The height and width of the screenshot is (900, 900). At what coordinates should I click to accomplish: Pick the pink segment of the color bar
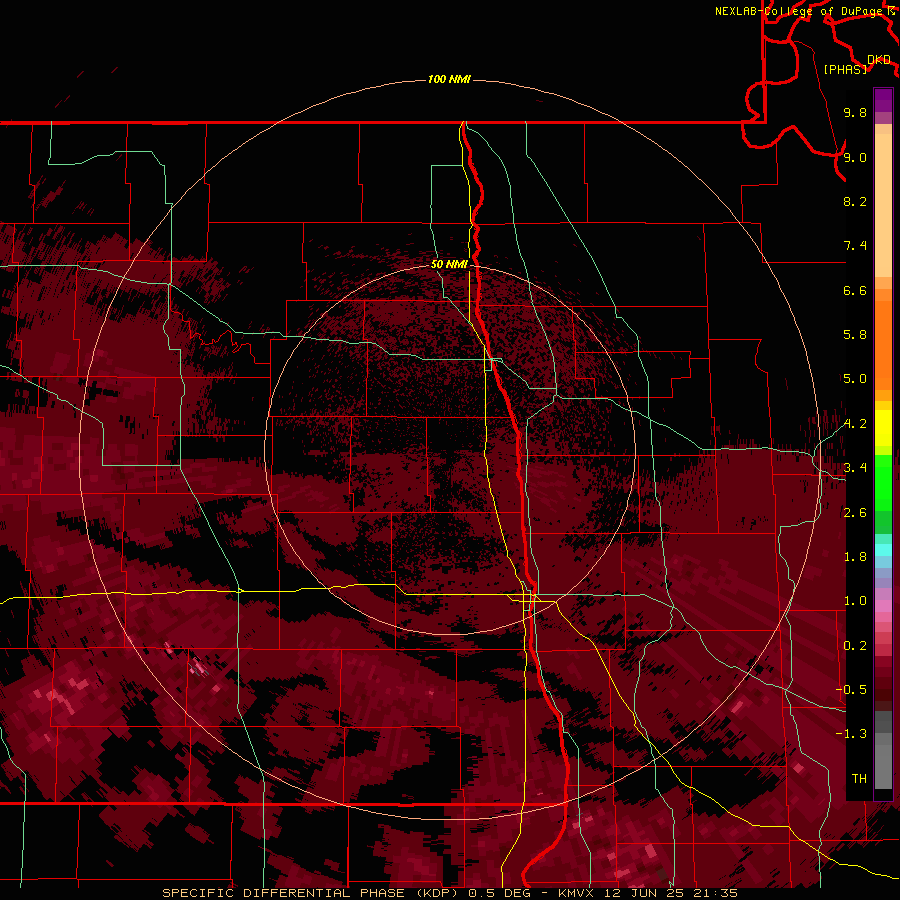[x=883, y=606]
